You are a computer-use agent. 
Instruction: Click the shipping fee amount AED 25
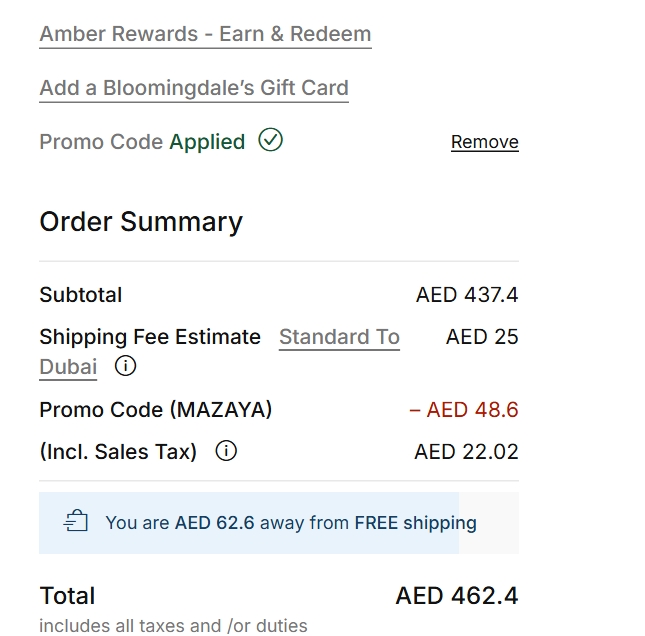[x=482, y=337]
